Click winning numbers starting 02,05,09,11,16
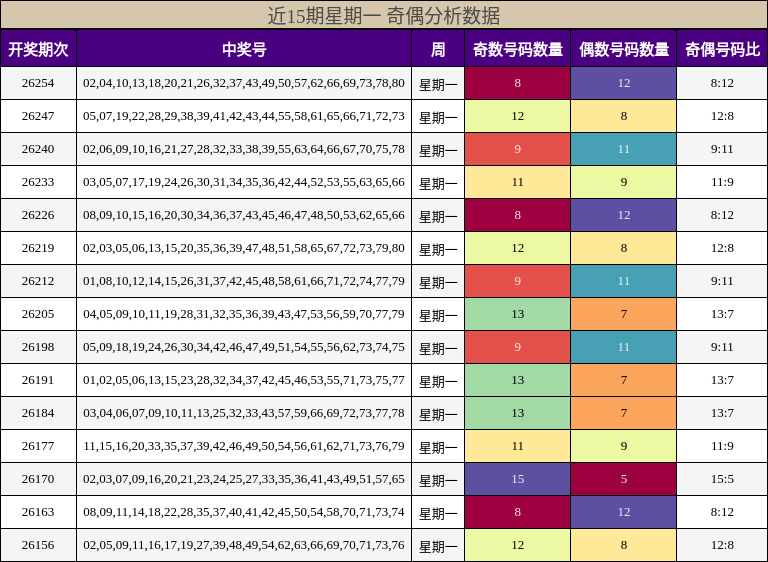Image resolution: width=768 pixels, height=562 pixels. pos(244,545)
